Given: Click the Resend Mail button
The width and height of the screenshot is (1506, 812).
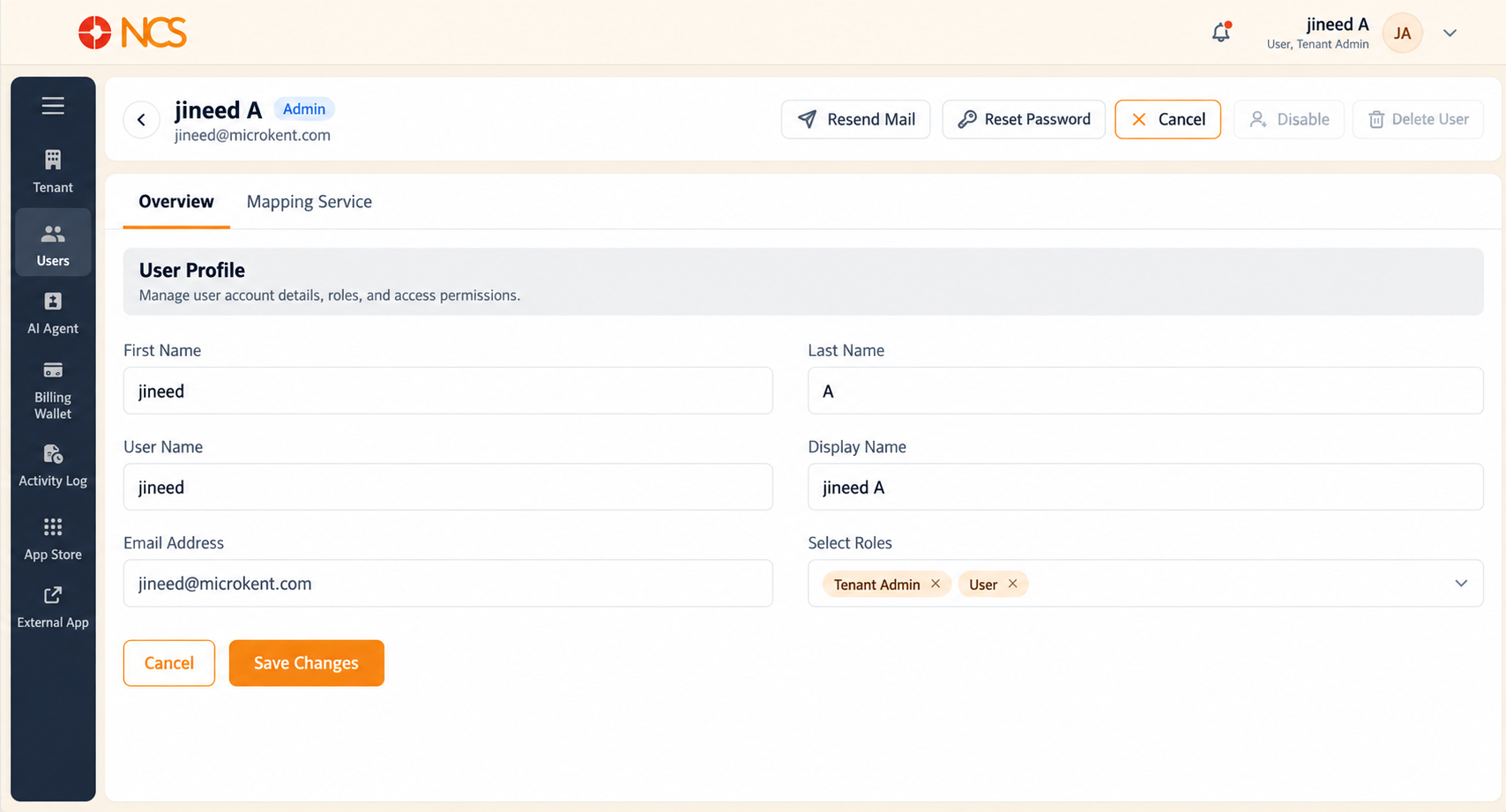Looking at the screenshot, I should [855, 119].
